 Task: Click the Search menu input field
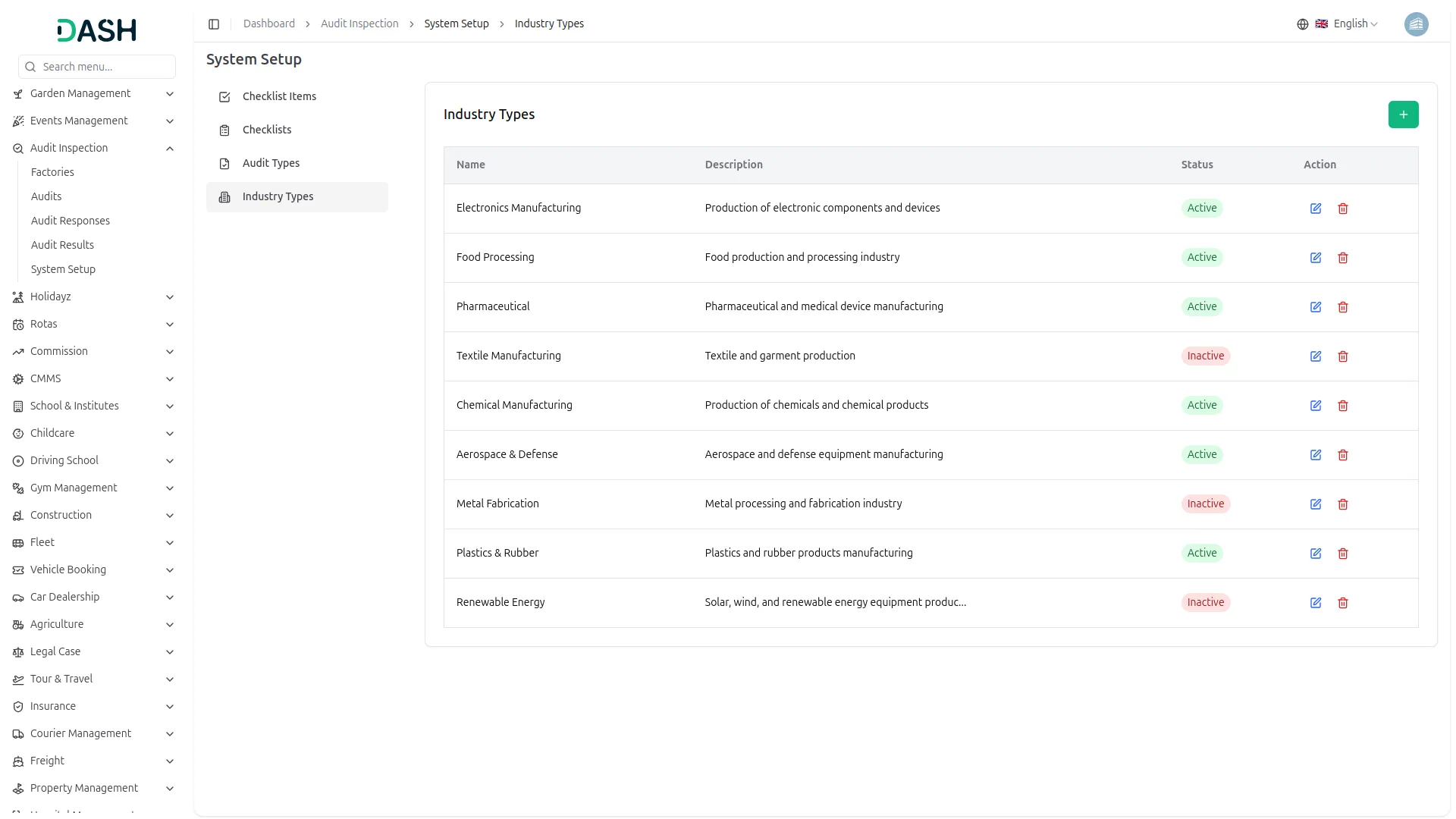pos(105,67)
